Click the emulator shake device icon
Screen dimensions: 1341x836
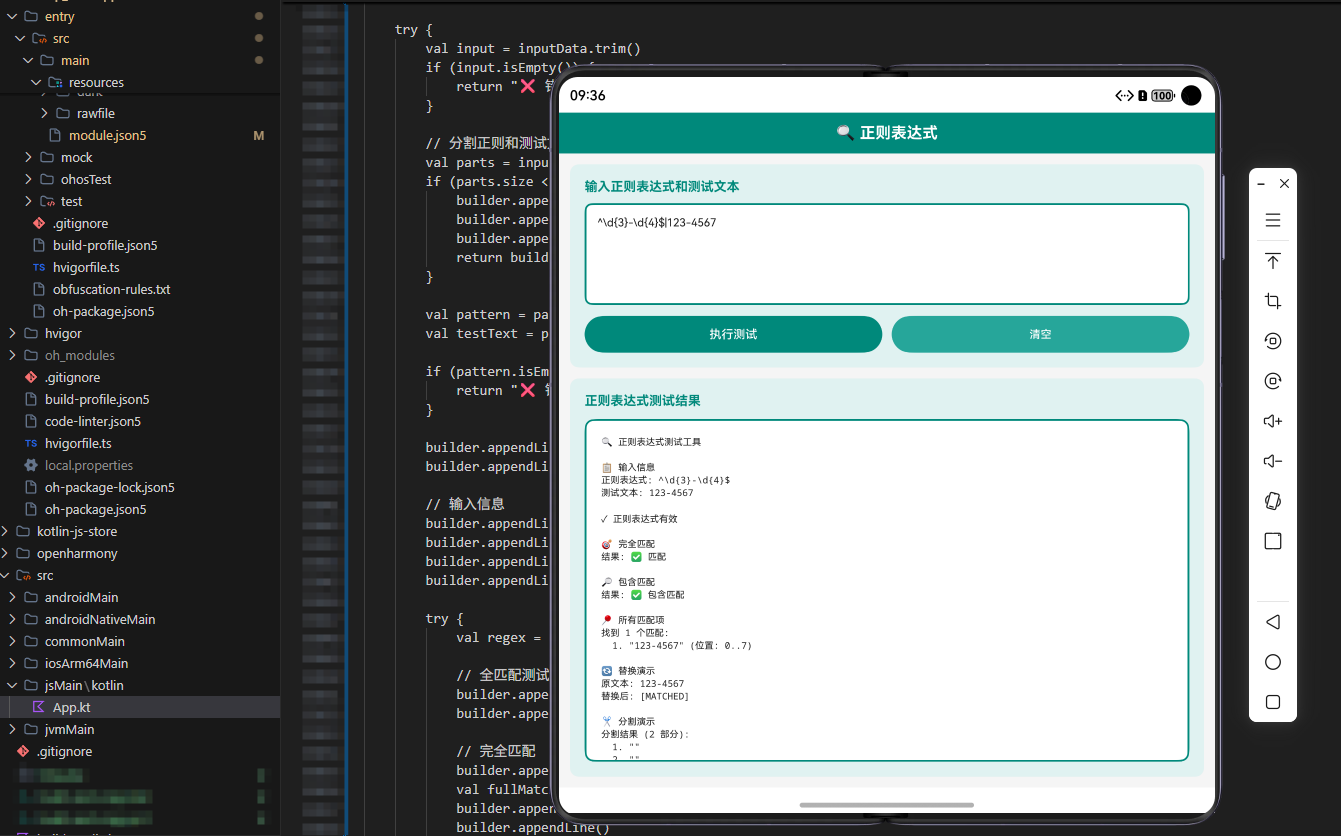point(1273,501)
